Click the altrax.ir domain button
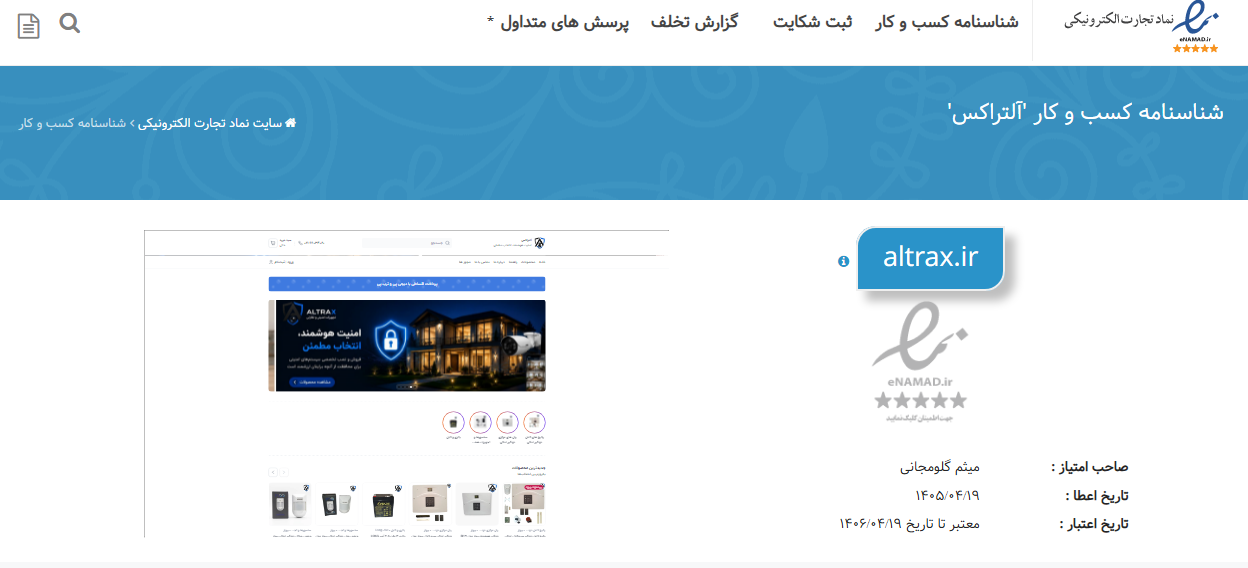This screenshot has height=568, width=1248. pos(930,258)
